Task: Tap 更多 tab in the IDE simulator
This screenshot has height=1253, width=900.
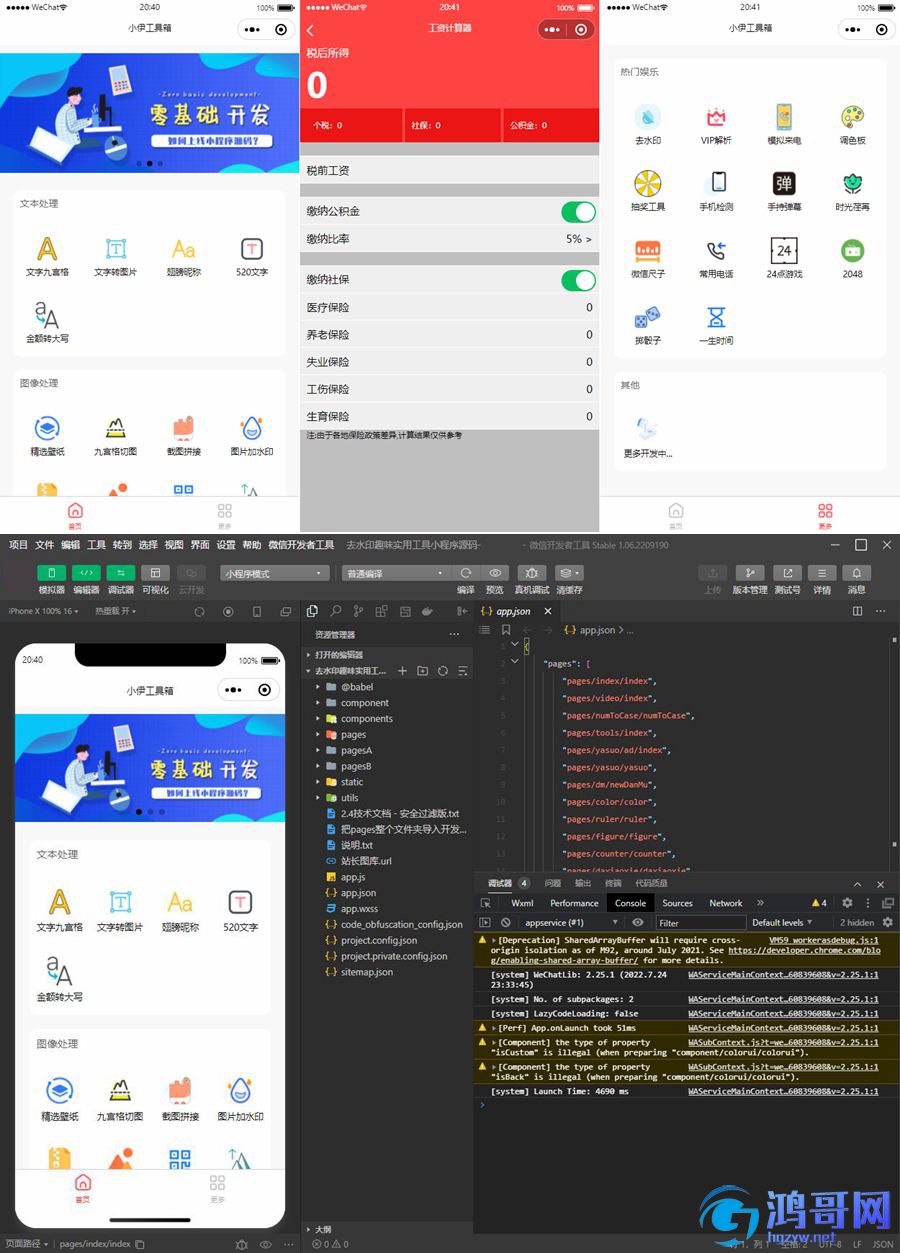Action: (x=217, y=1187)
